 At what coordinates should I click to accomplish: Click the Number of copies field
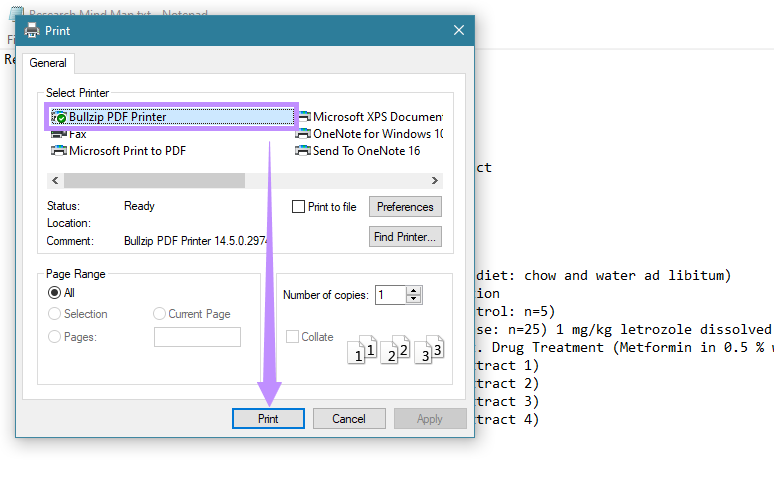390,295
